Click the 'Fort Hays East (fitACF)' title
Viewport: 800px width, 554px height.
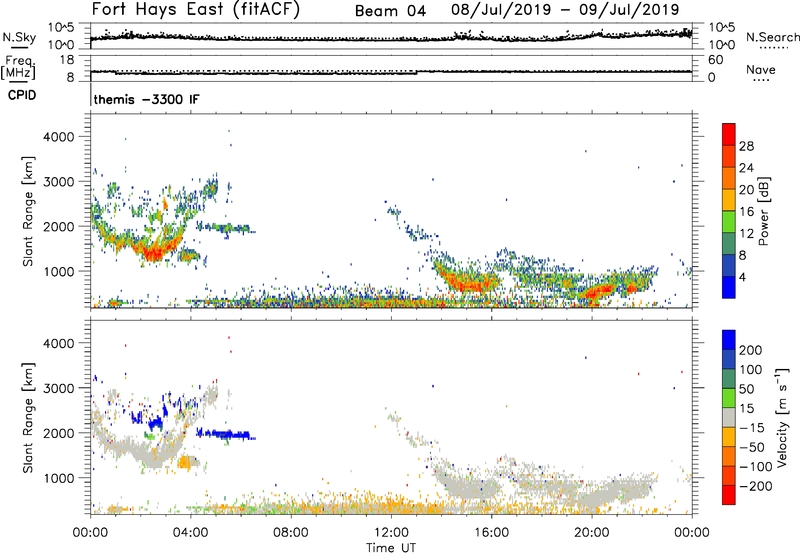(195, 10)
